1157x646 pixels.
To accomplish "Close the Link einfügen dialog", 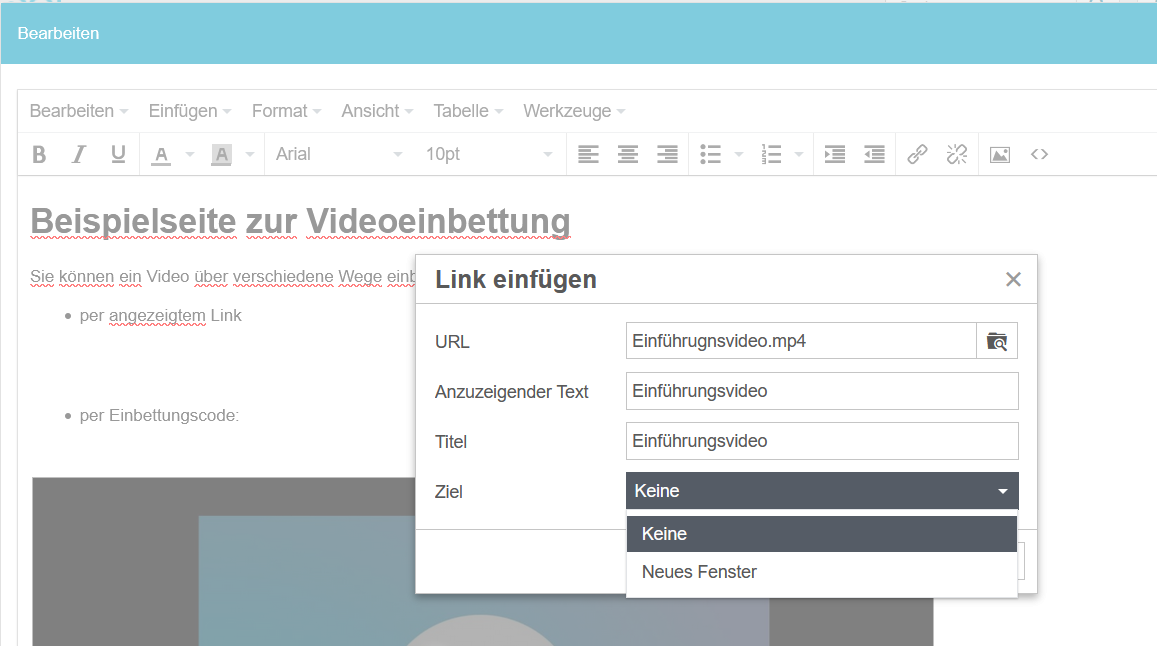I will coord(1013,279).
